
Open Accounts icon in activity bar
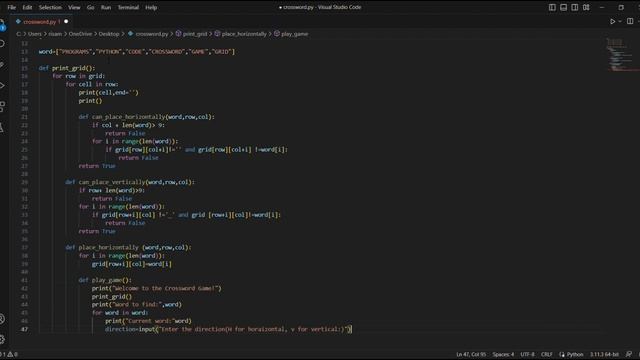click(x=2, y=319)
